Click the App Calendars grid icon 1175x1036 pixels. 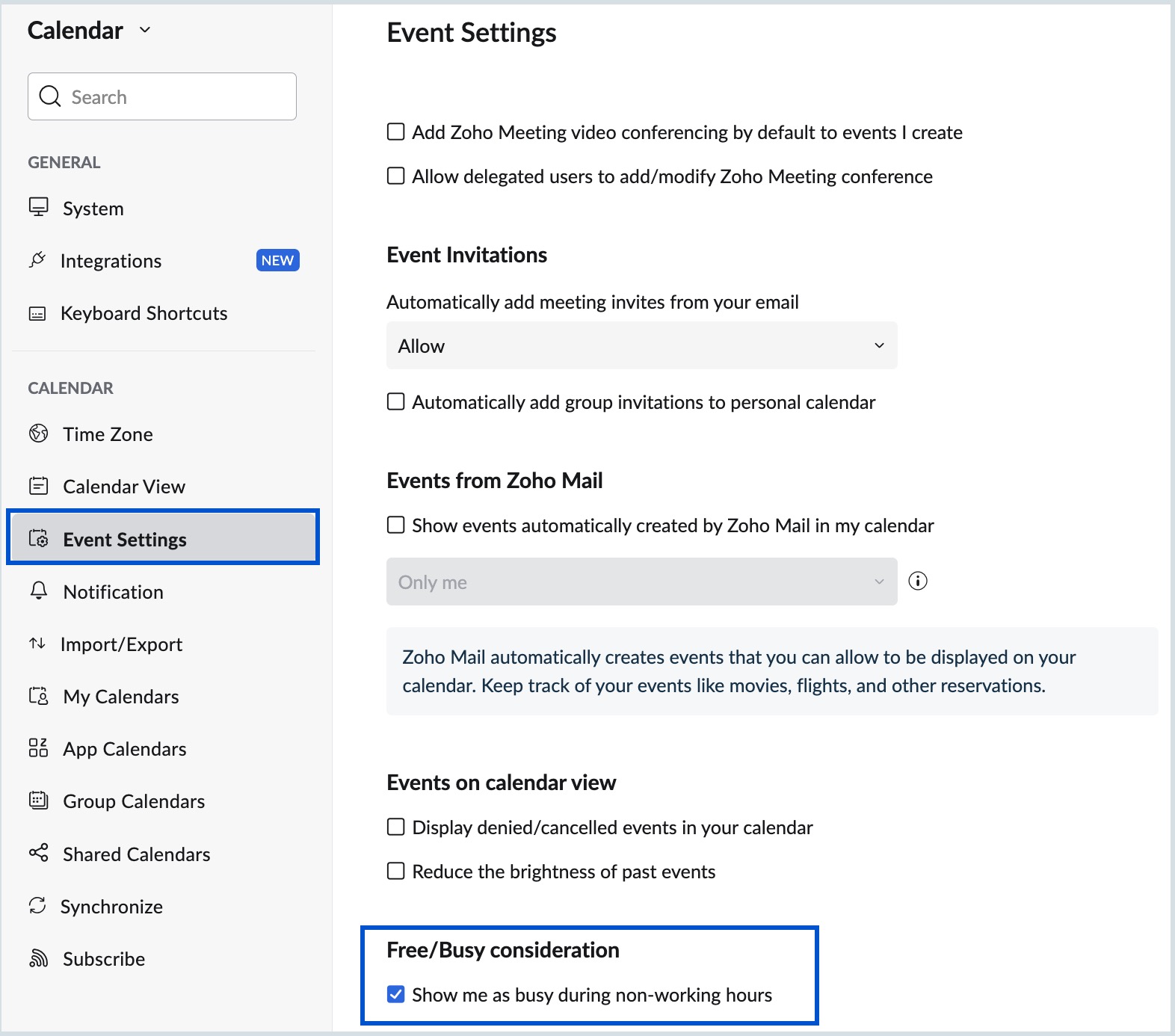(38, 748)
